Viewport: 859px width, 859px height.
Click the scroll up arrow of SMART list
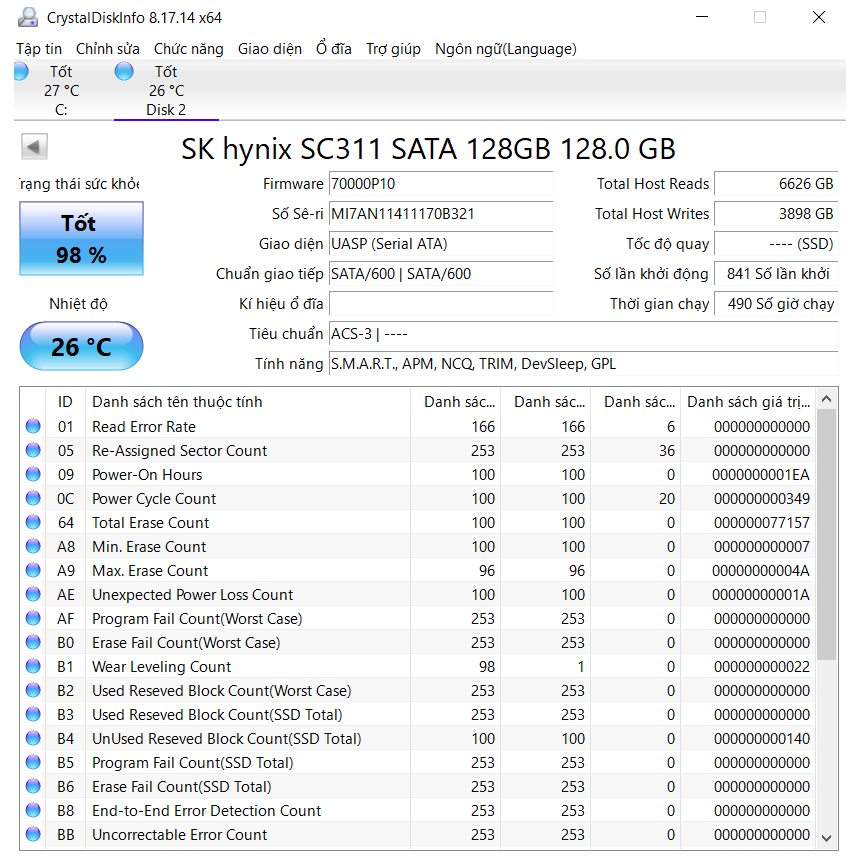pyautogui.click(x=827, y=399)
